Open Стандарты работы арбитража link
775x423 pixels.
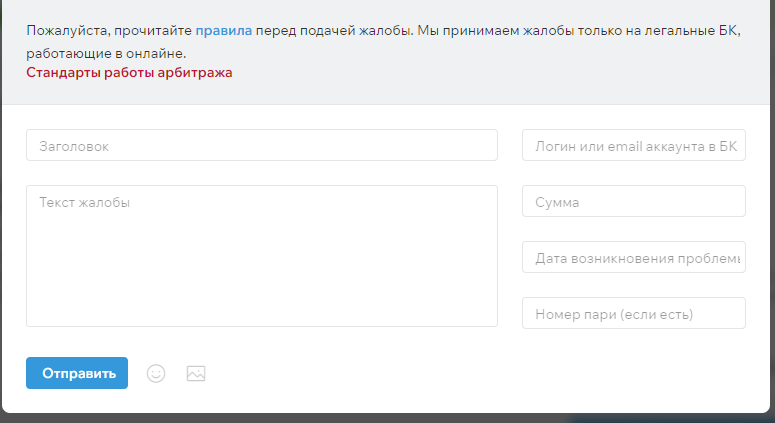(129, 73)
